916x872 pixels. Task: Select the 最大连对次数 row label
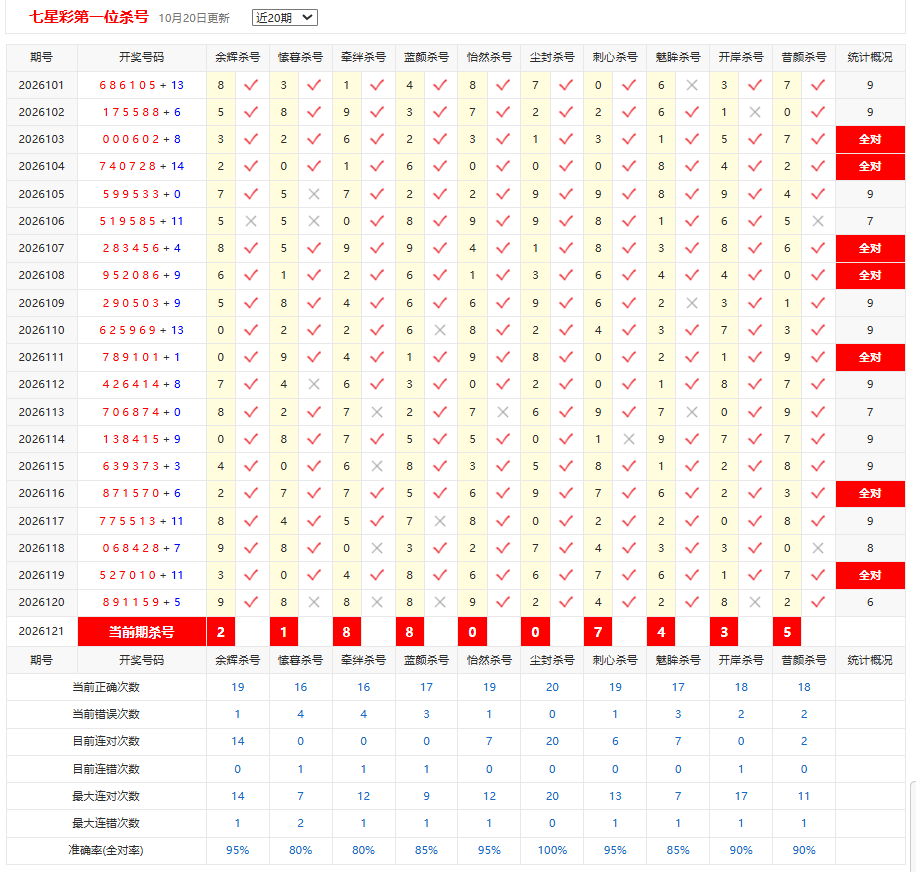tap(106, 796)
